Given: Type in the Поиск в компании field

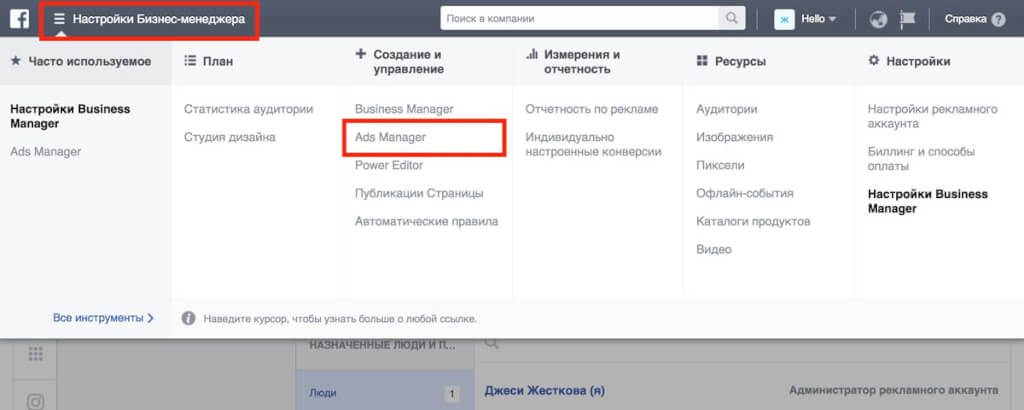Looking at the screenshot, I should pyautogui.click(x=580, y=18).
